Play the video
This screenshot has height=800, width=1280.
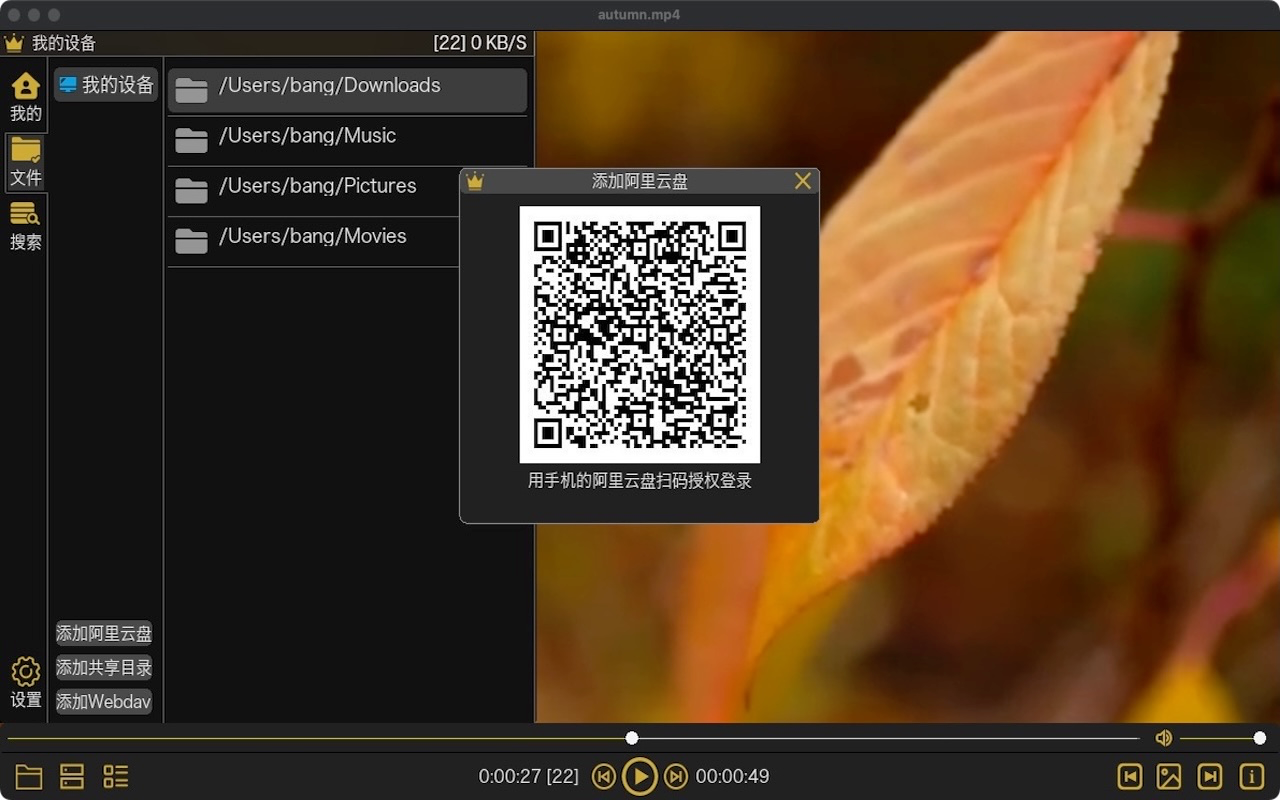point(640,776)
